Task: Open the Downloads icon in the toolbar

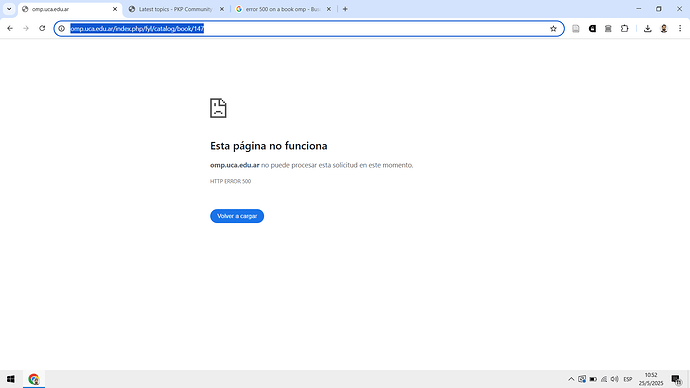Action: 647,29
